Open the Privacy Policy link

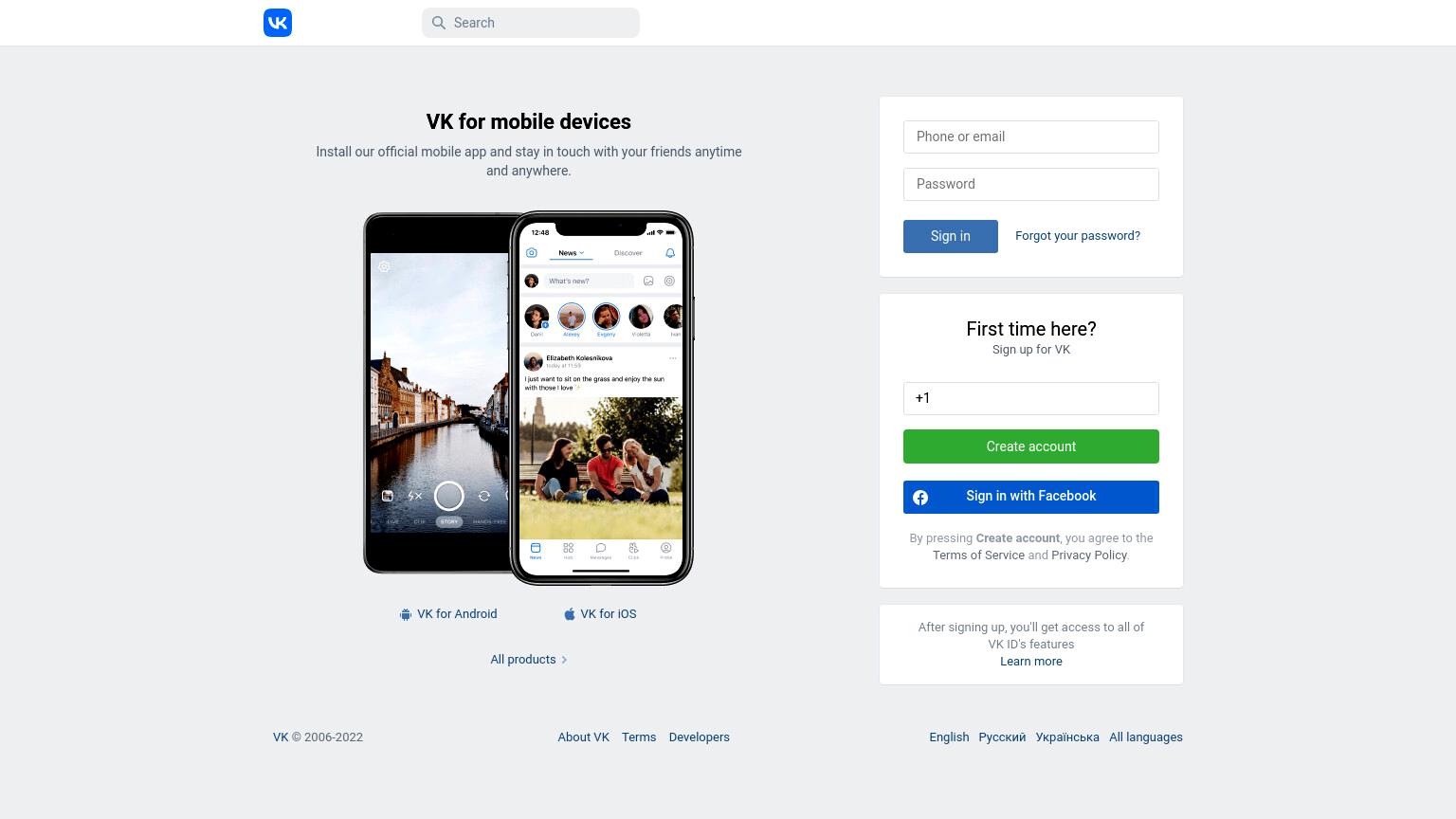(1089, 555)
